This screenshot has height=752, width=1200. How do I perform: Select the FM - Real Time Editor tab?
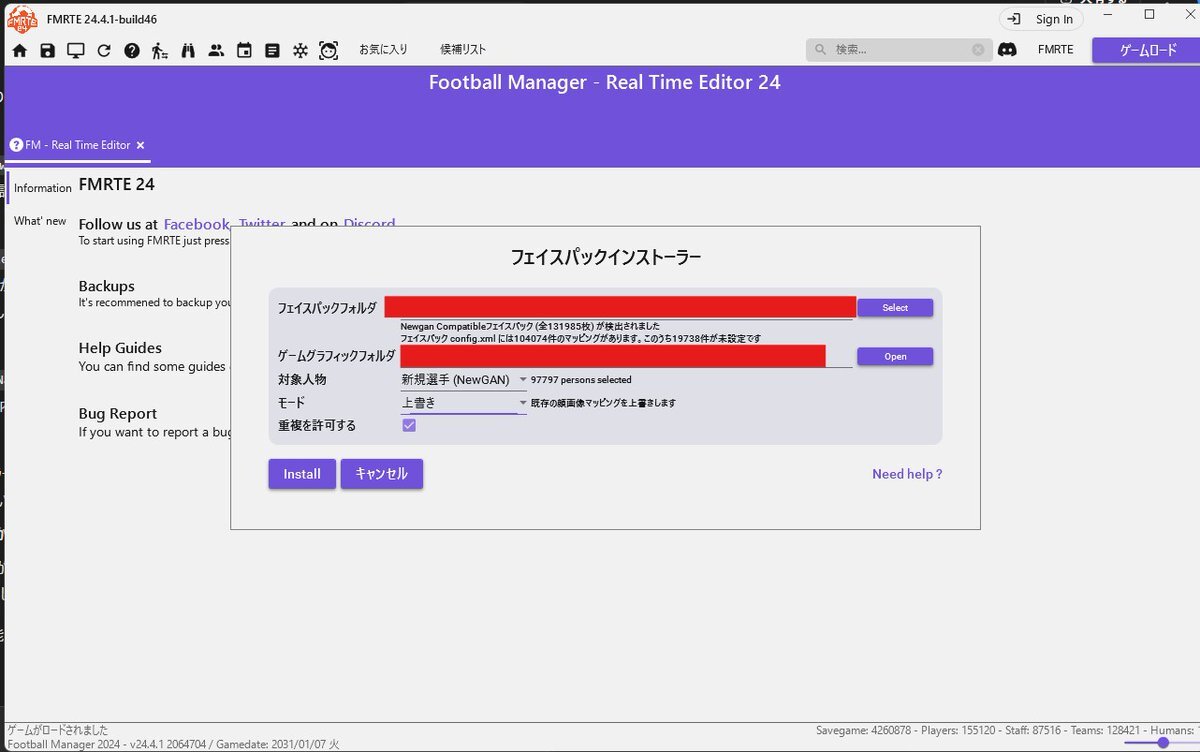pyautogui.click(x=78, y=145)
